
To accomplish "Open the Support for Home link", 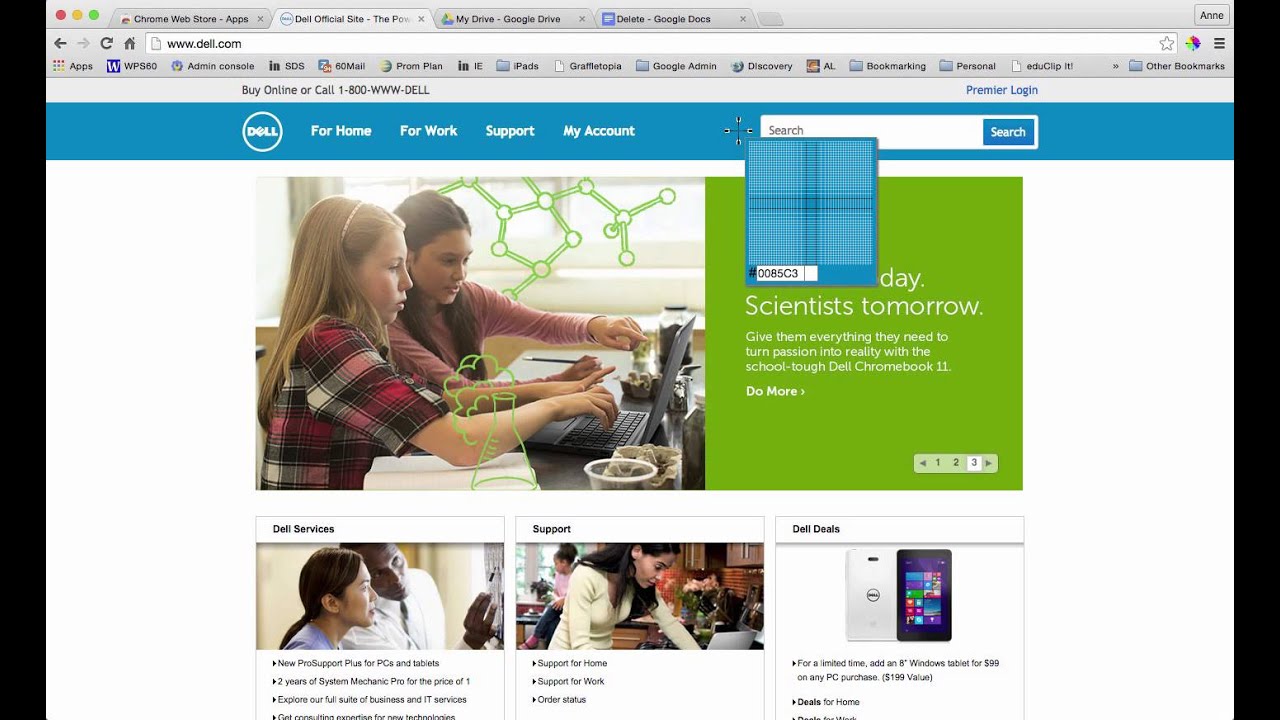I will tap(572, 663).
